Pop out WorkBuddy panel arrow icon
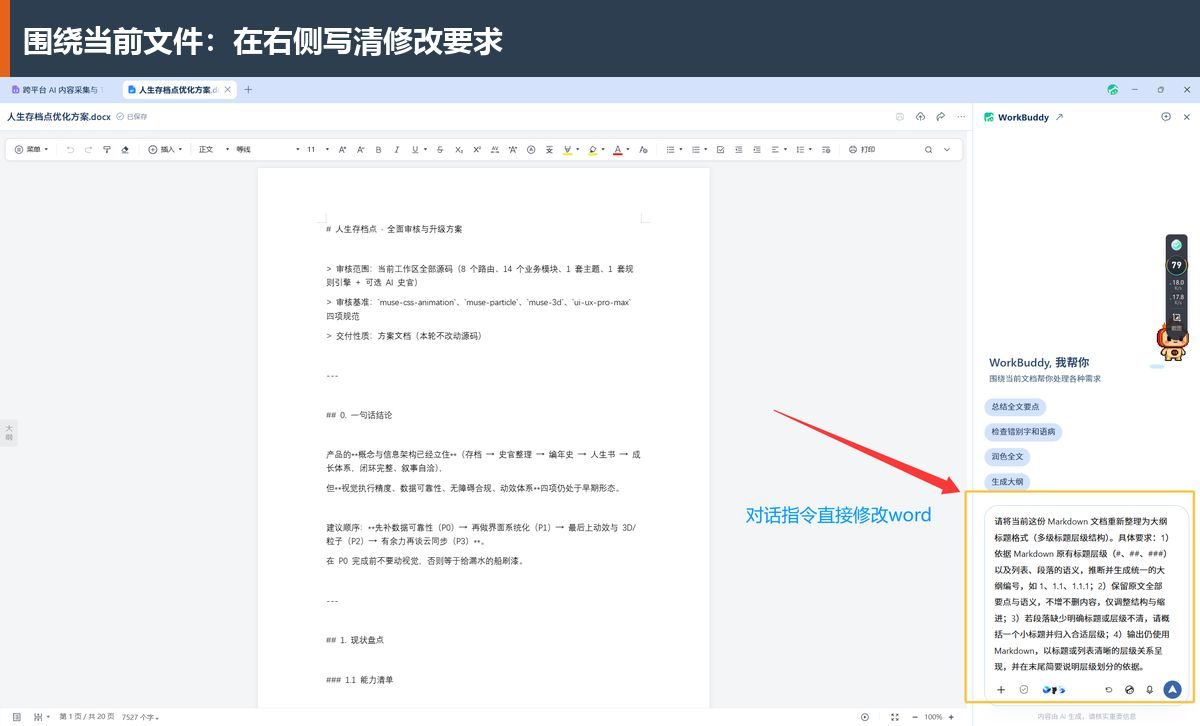 1060,117
